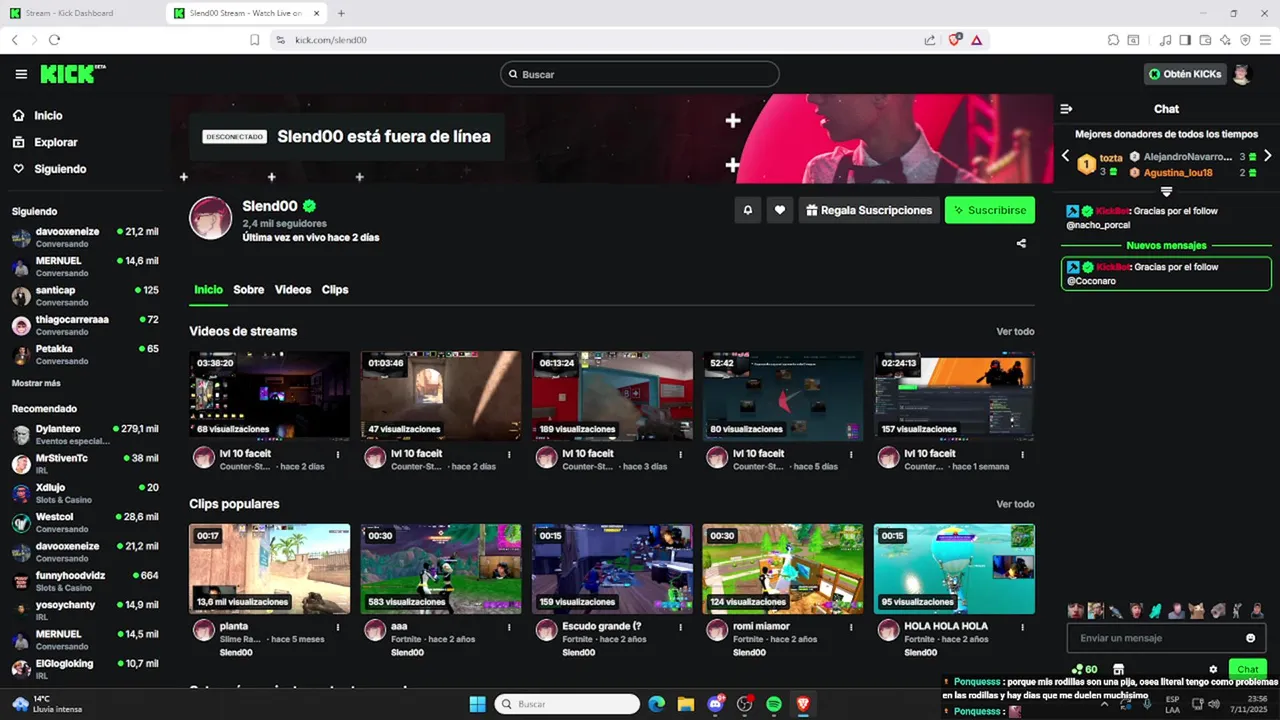Switch to the Stream - Kick Dashboard browser tab
Image resolution: width=1280 pixels, height=720 pixels.
pyautogui.click(x=82, y=13)
